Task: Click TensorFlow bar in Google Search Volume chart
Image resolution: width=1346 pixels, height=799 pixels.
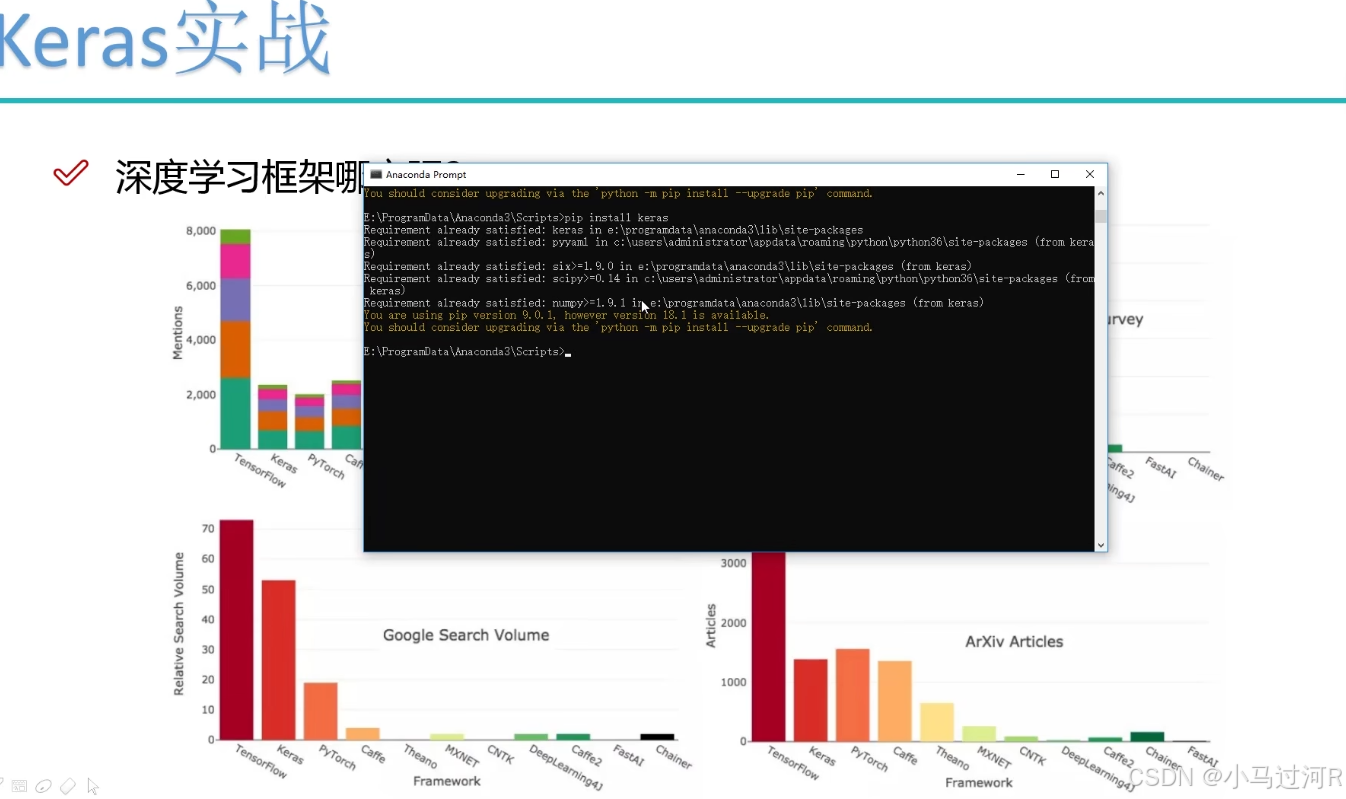Action: pyautogui.click(x=236, y=630)
